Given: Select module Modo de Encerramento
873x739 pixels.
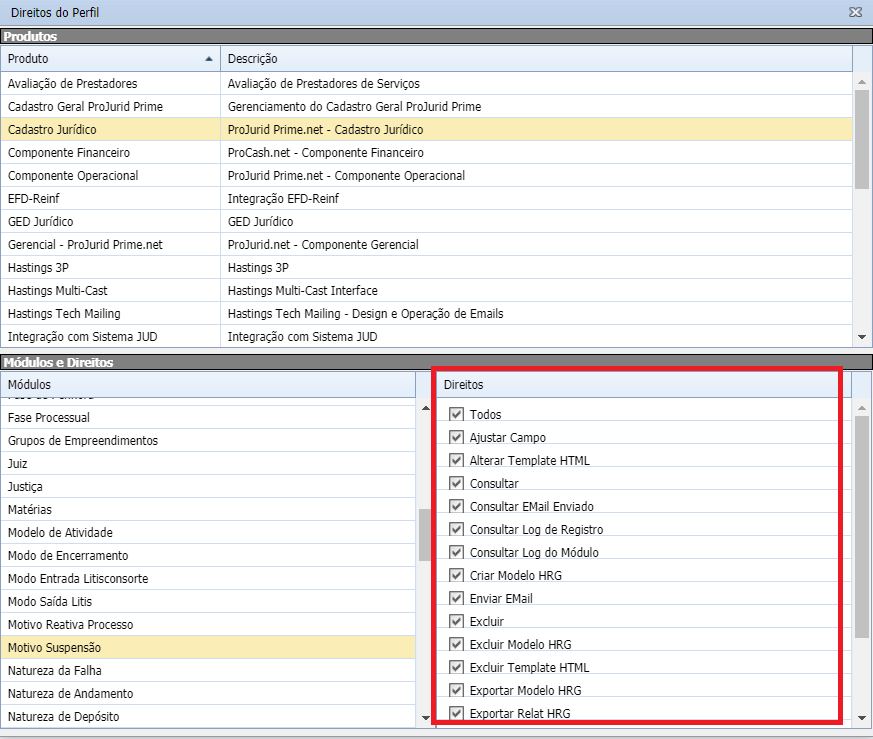Looking at the screenshot, I should (x=208, y=556).
